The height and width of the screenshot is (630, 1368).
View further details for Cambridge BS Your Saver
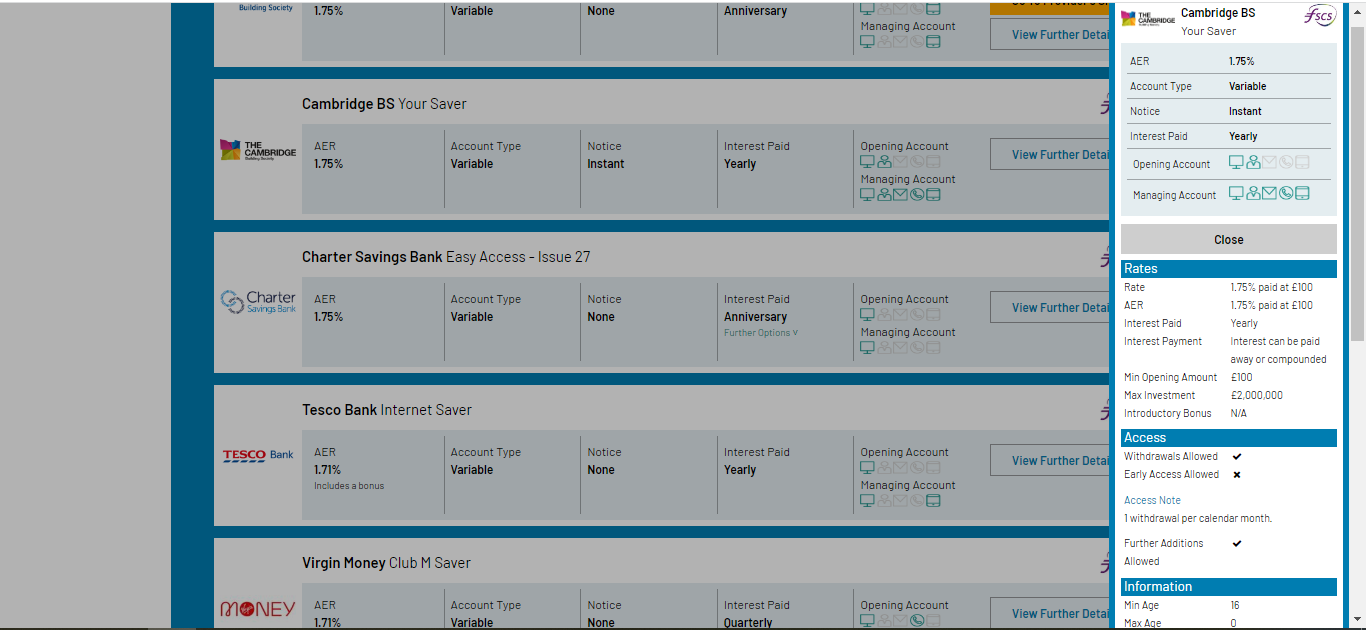click(1050, 155)
